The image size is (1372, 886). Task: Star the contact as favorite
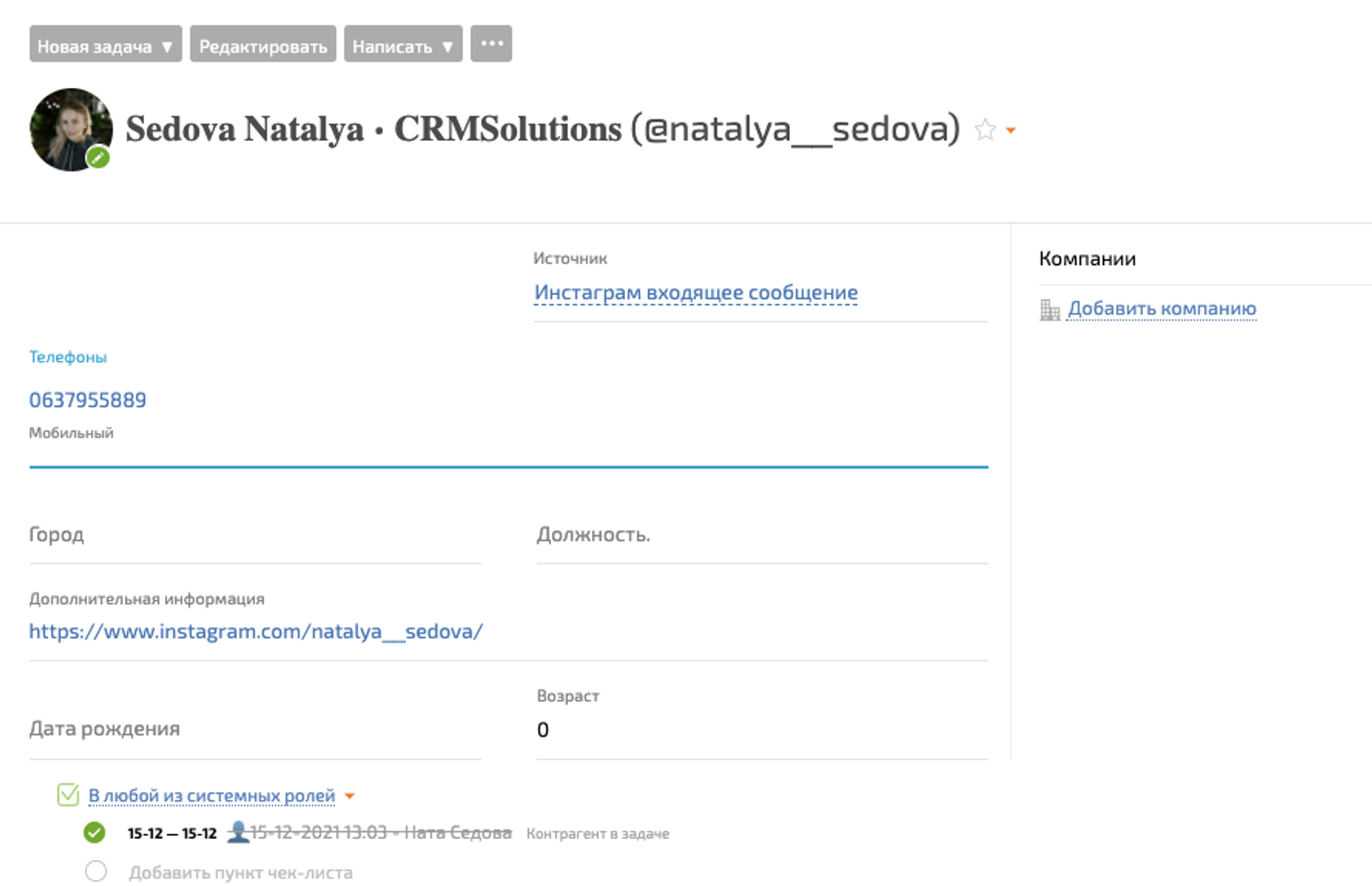click(x=985, y=129)
